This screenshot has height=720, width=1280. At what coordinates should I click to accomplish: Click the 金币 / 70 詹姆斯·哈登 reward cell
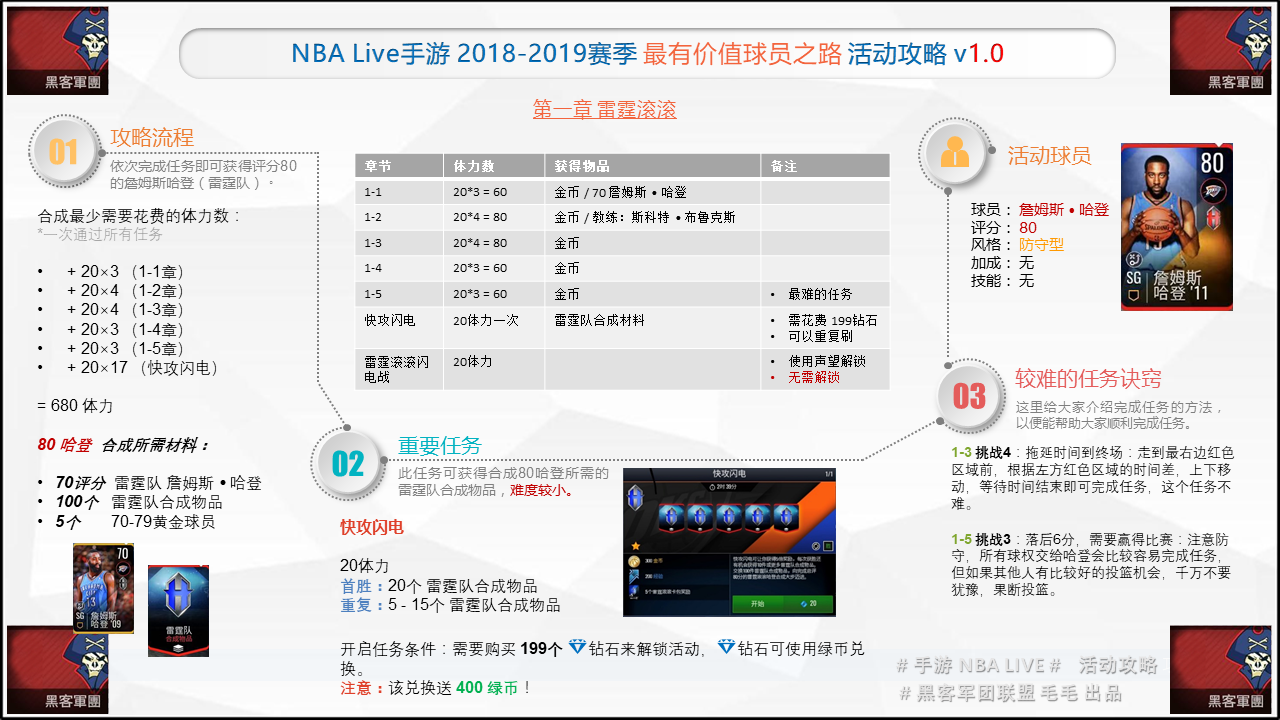[x=652, y=191]
